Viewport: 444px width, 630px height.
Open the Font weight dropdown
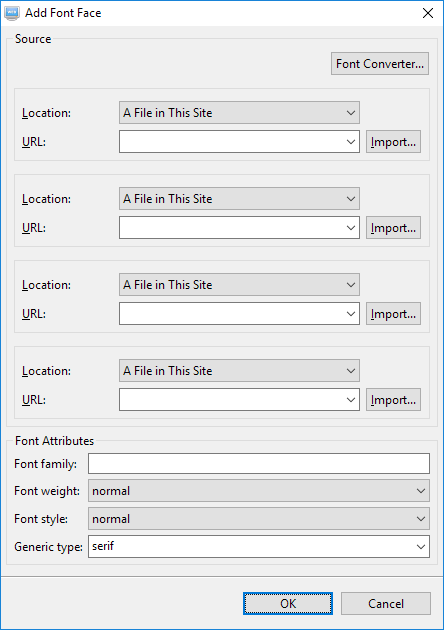pos(259,491)
